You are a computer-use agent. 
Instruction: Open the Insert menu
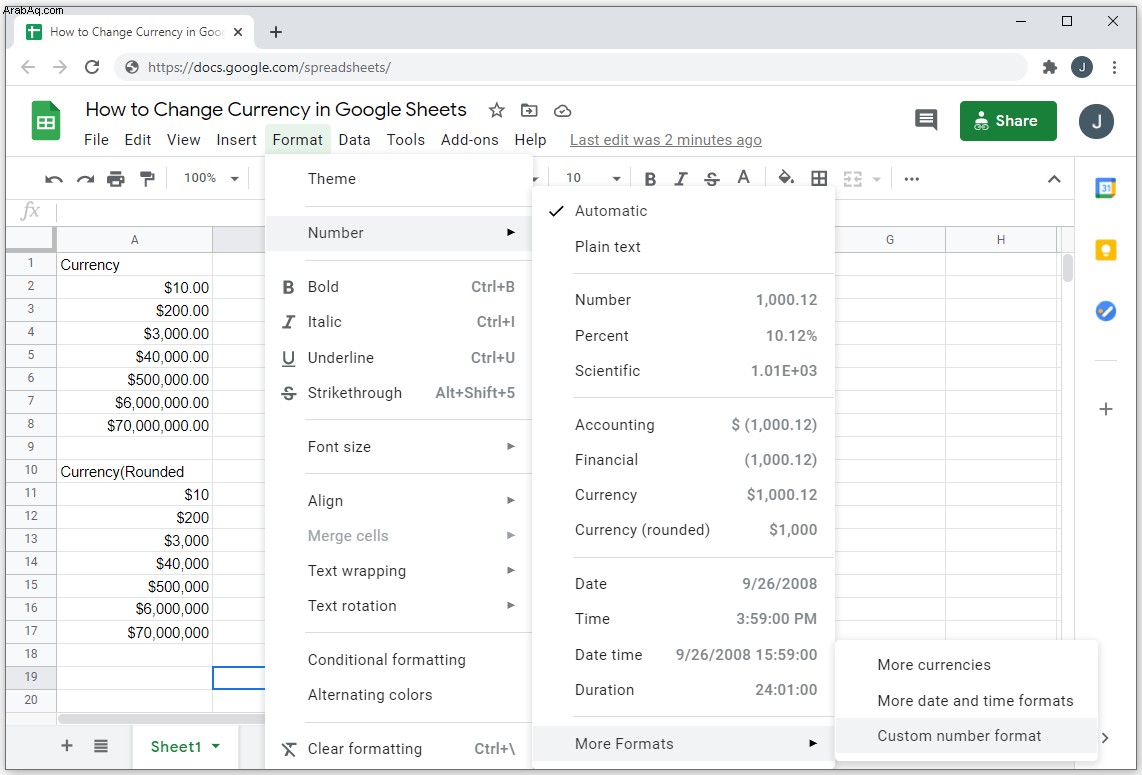coord(236,140)
